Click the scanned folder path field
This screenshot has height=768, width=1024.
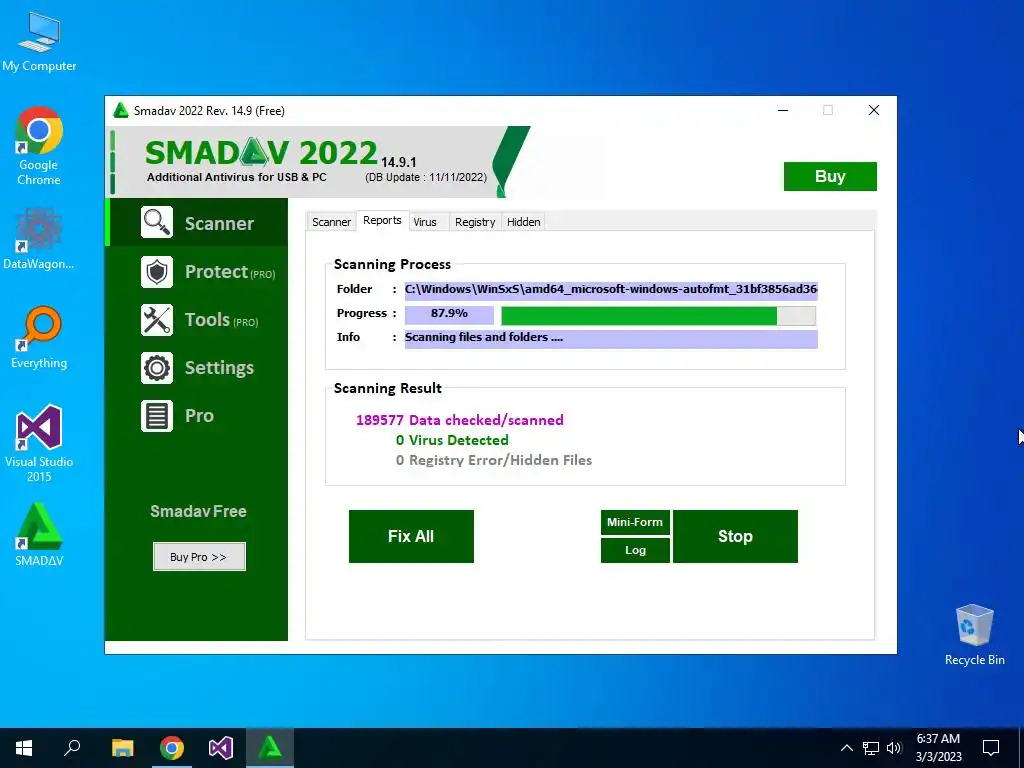pyautogui.click(x=611, y=290)
